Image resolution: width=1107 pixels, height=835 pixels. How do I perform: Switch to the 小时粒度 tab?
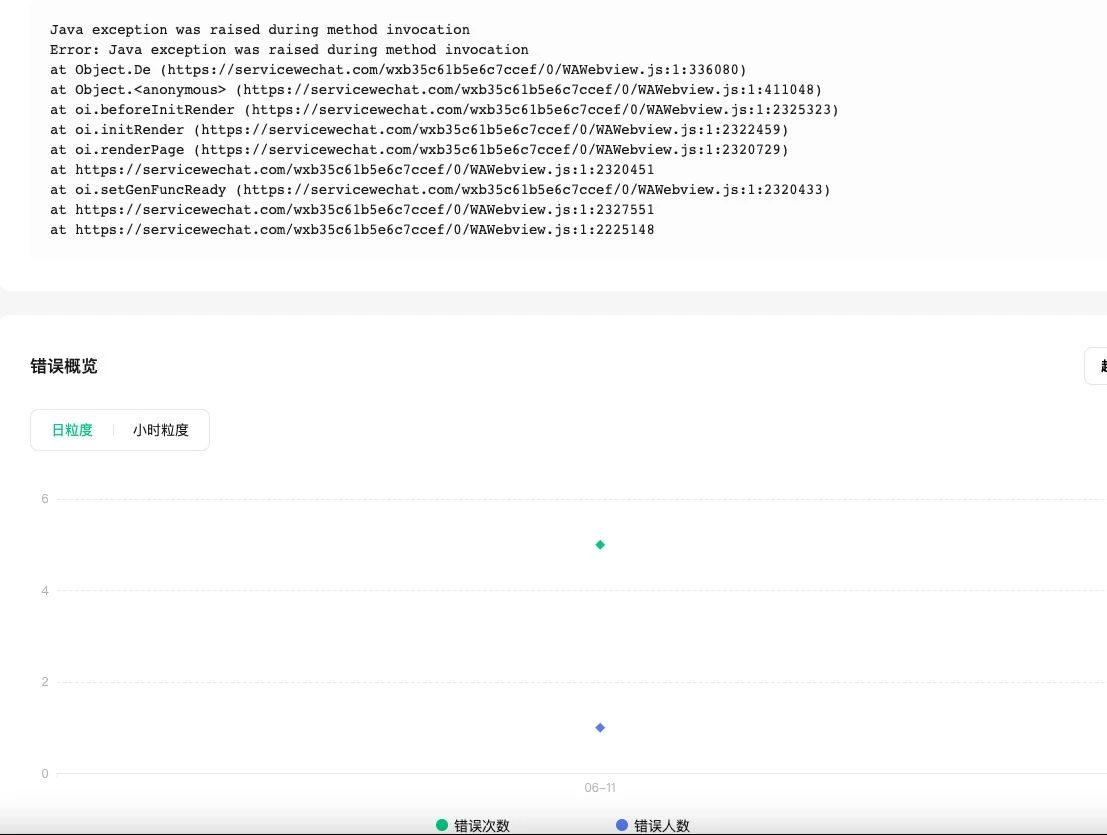point(161,430)
